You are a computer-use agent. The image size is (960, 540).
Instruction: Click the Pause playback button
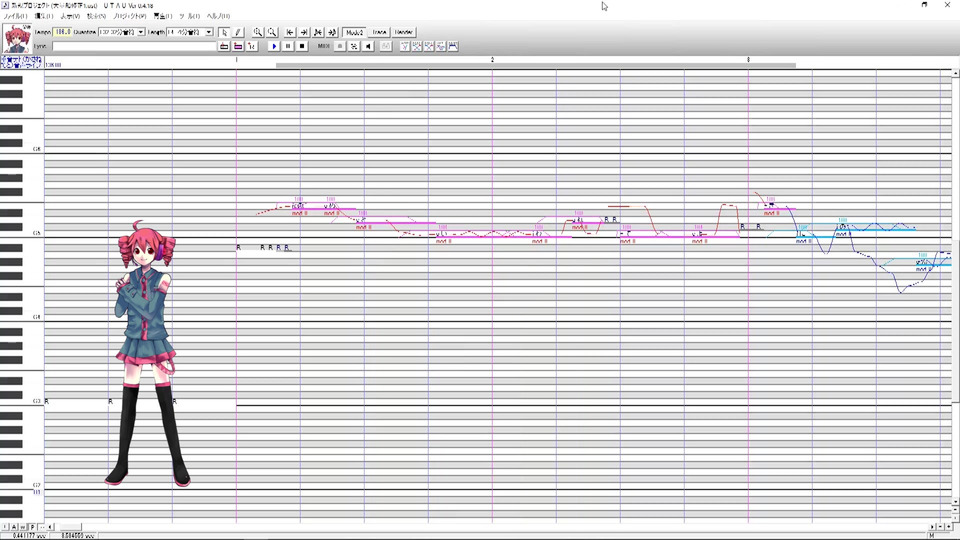click(288, 46)
